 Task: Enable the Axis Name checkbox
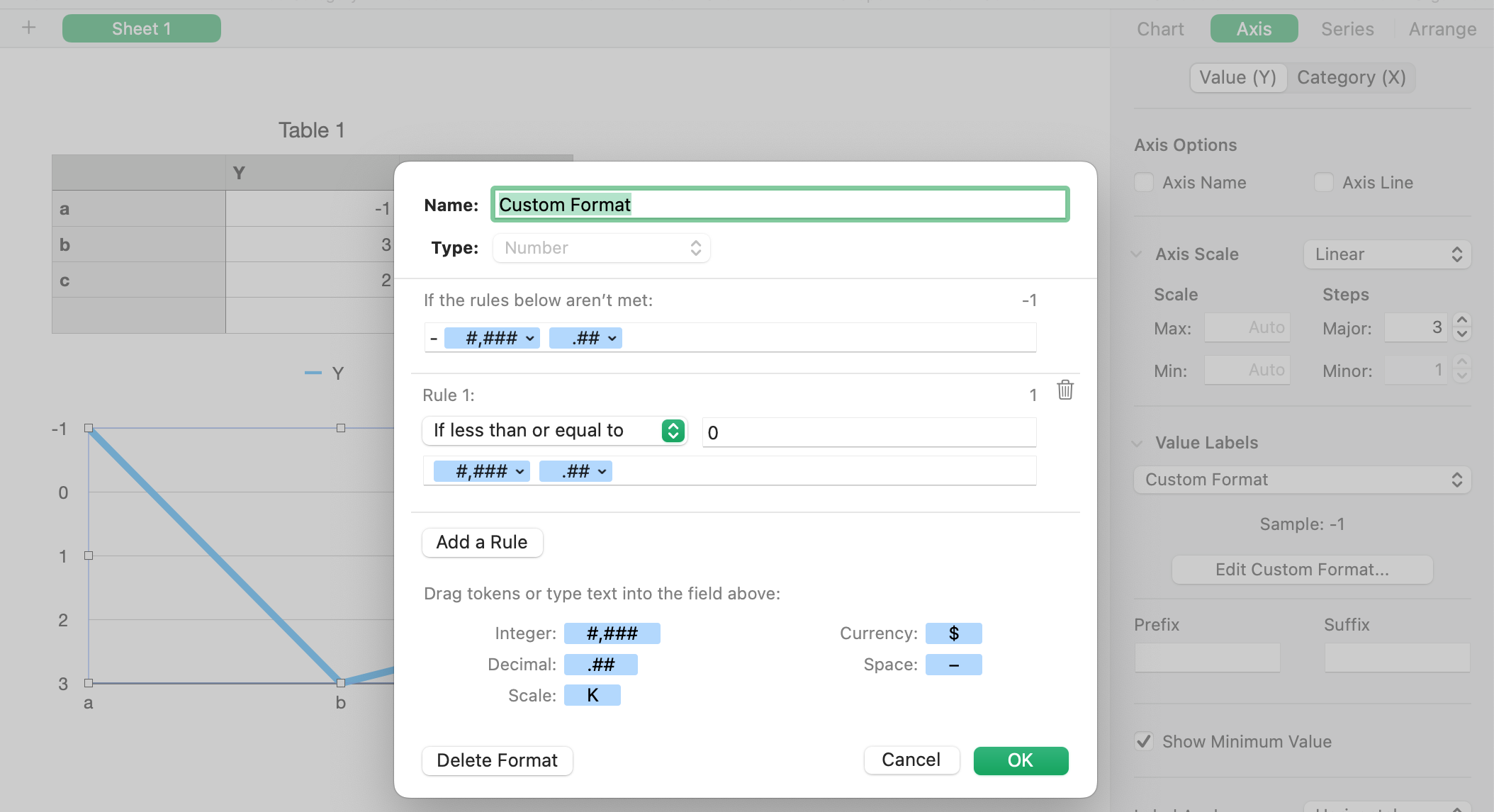(1144, 183)
